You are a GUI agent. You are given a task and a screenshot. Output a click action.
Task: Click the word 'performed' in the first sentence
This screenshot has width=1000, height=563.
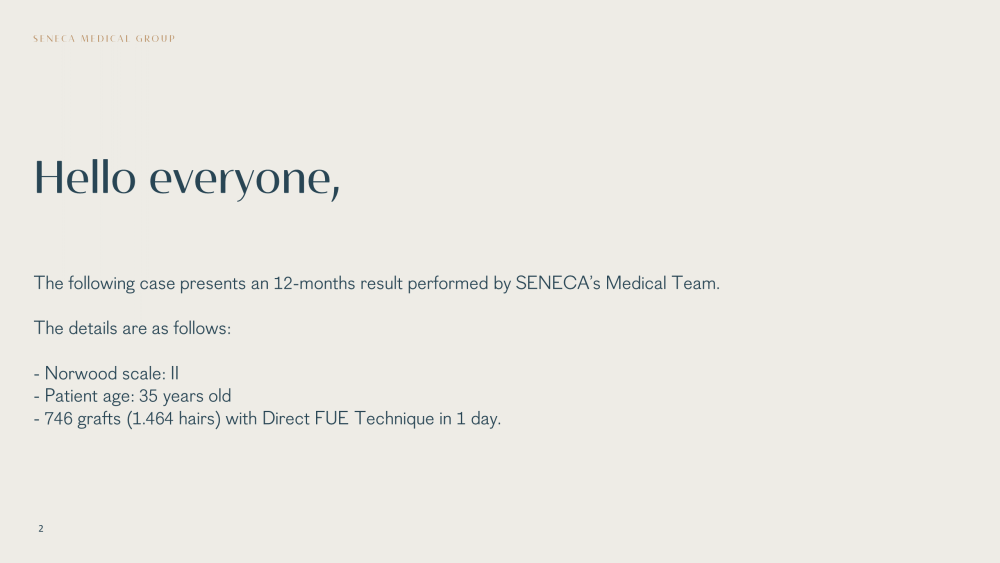[448, 283]
